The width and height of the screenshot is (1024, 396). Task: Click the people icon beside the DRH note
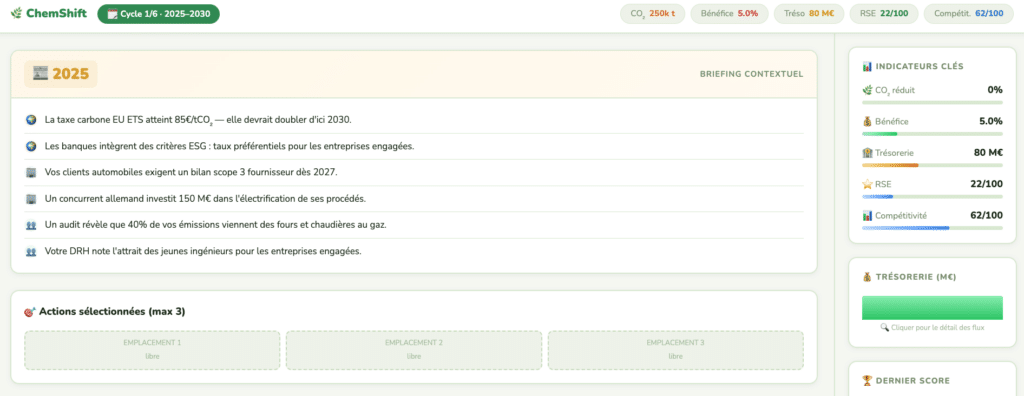pos(31,251)
